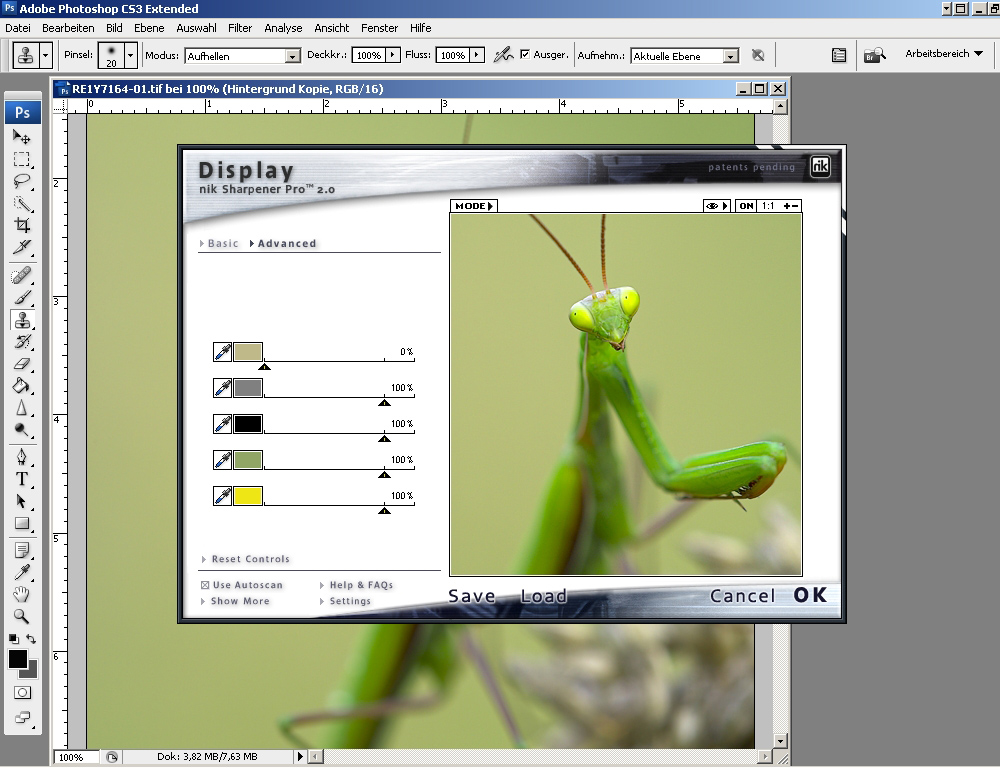This screenshot has height=768, width=1000.
Task: Toggle the Ausger. aligned checkbox
Action: tap(525, 54)
